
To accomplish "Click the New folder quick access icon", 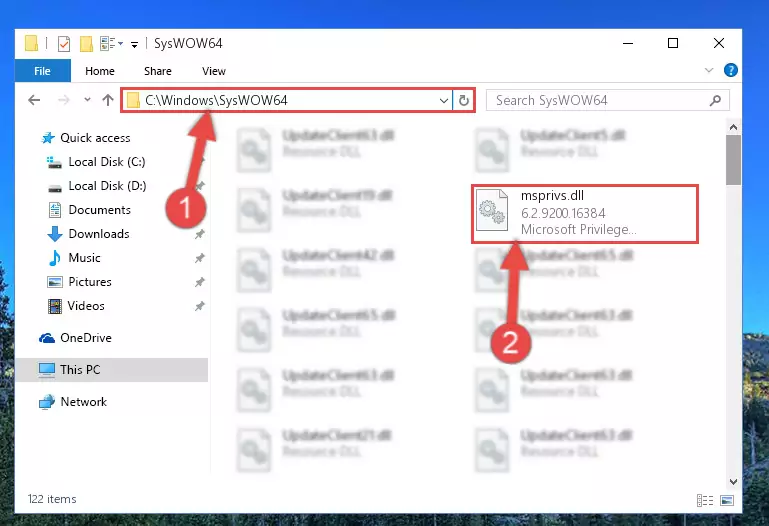I will click(x=86, y=44).
